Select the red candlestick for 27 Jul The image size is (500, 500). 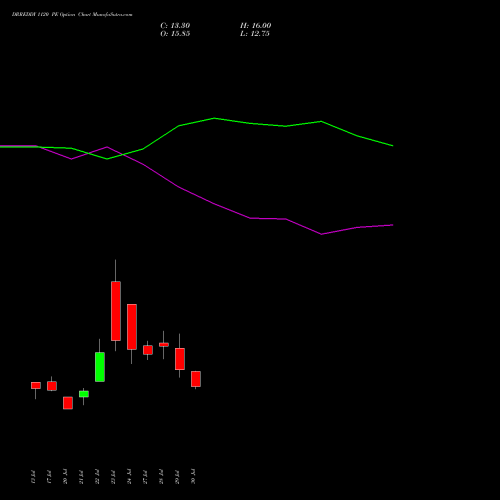(x=148, y=350)
